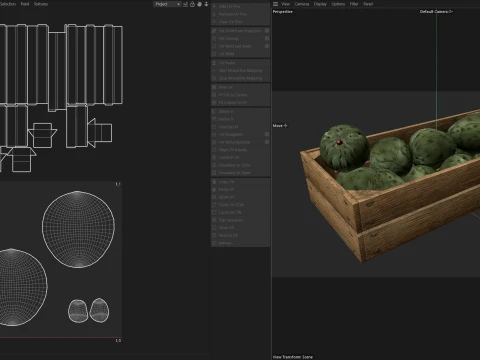Click the download arrow icon in UV toolbar
Screen dimensions: 480x360
[206, 4]
